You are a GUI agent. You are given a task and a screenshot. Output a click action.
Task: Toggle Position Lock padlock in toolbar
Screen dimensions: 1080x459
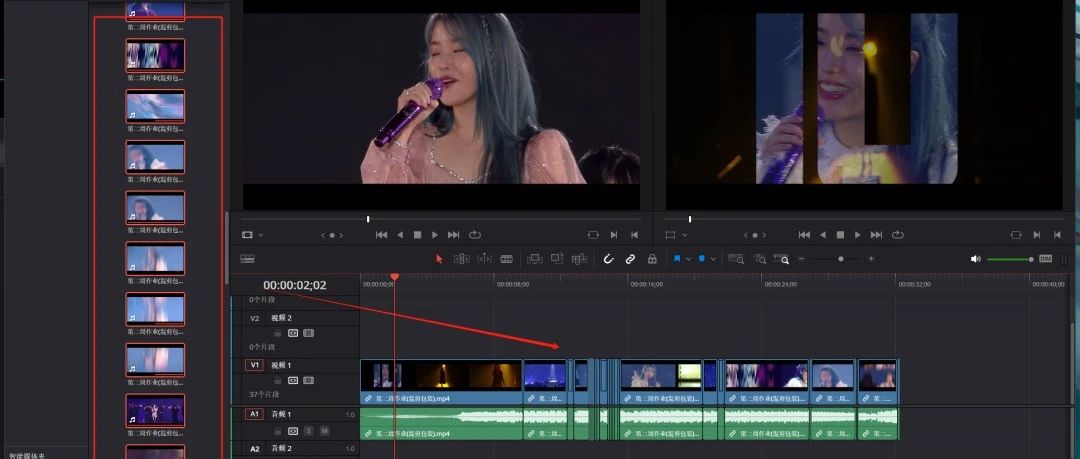652,259
